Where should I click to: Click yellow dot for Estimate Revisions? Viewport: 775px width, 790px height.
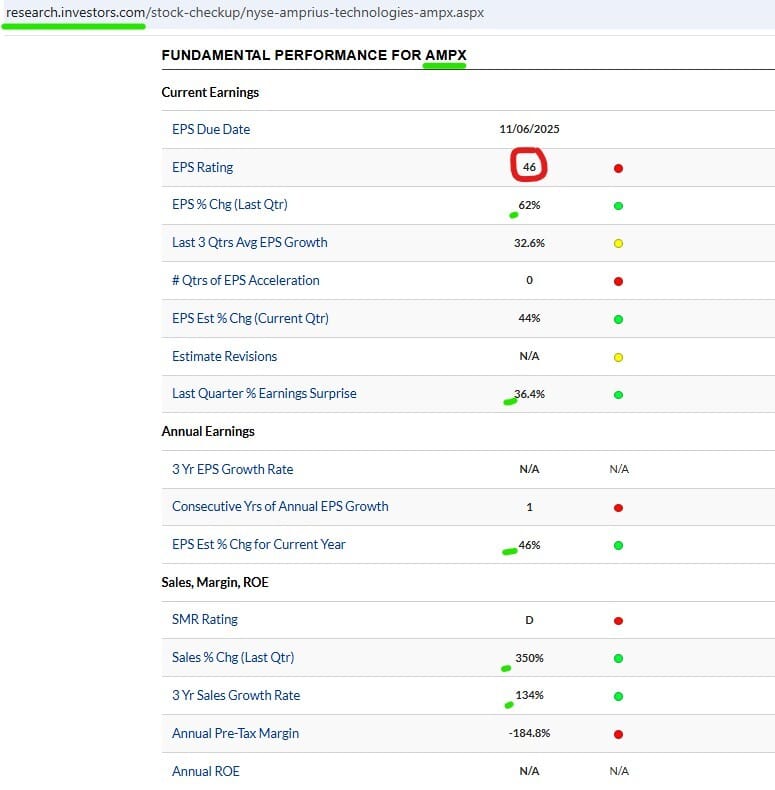coord(618,358)
